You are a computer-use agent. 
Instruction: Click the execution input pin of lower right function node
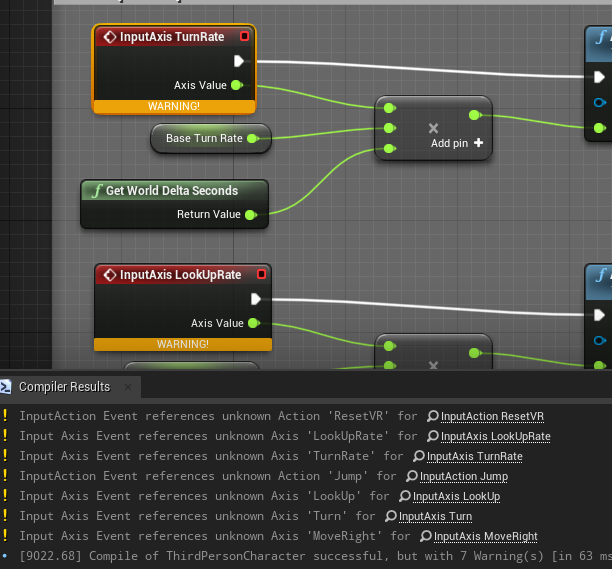pos(599,315)
